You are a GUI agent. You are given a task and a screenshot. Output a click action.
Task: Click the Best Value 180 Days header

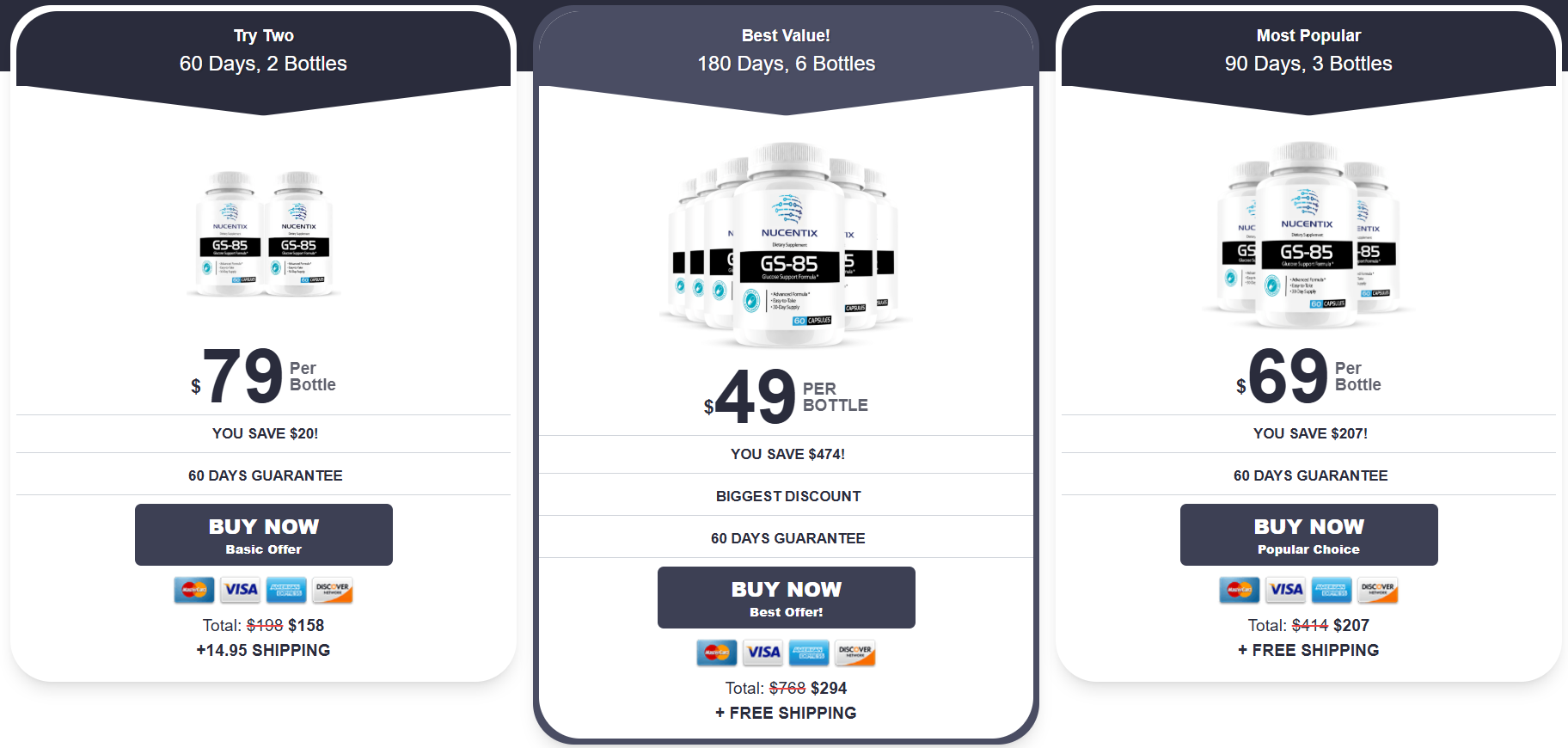786,51
